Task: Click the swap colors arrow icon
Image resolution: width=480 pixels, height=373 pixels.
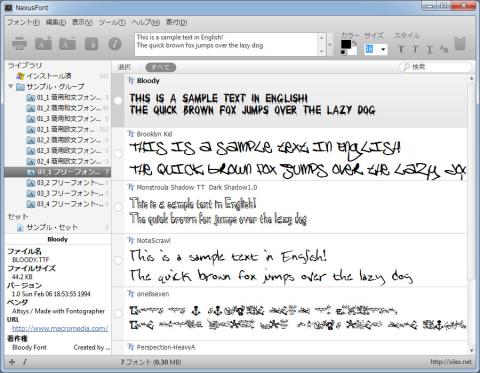Action: pyautogui.click(x=354, y=43)
